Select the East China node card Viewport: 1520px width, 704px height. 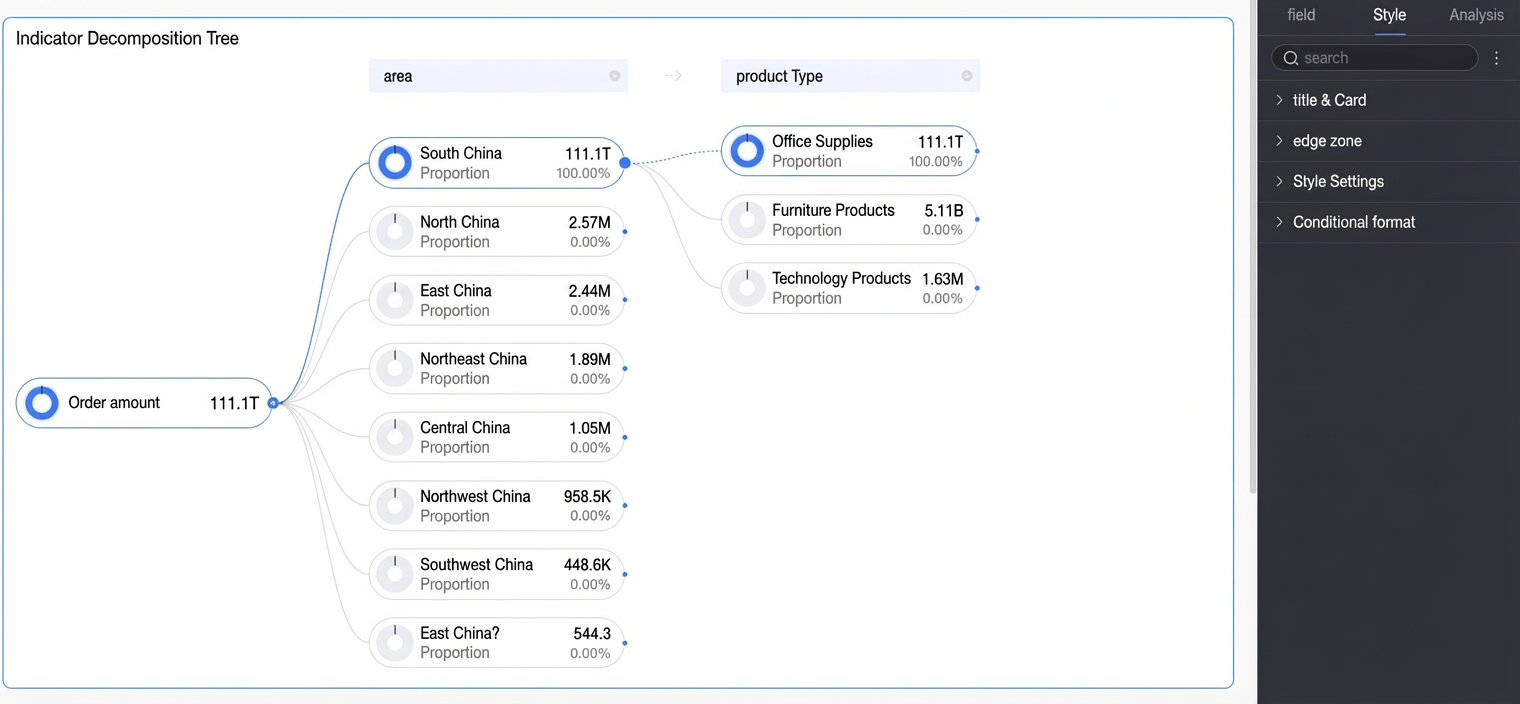(x=497, y=300)
